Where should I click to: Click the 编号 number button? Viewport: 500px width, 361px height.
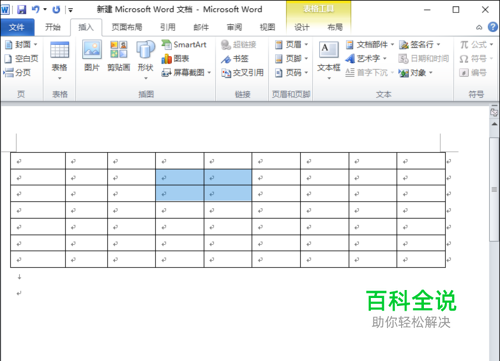coord(473,72)
